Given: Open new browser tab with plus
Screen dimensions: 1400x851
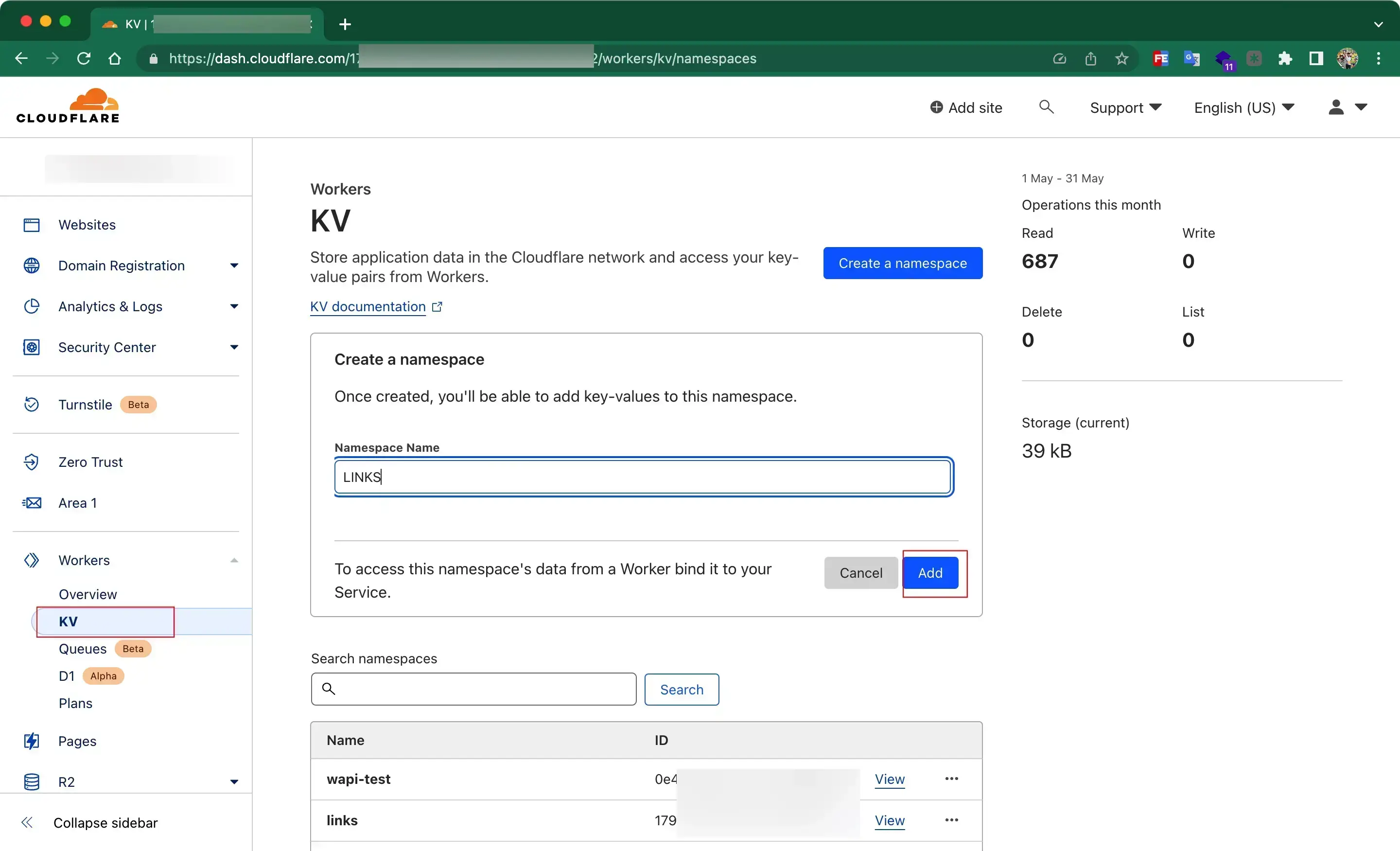Looking at the screenshot, I should pyautogui.click(x=345, y=24).
